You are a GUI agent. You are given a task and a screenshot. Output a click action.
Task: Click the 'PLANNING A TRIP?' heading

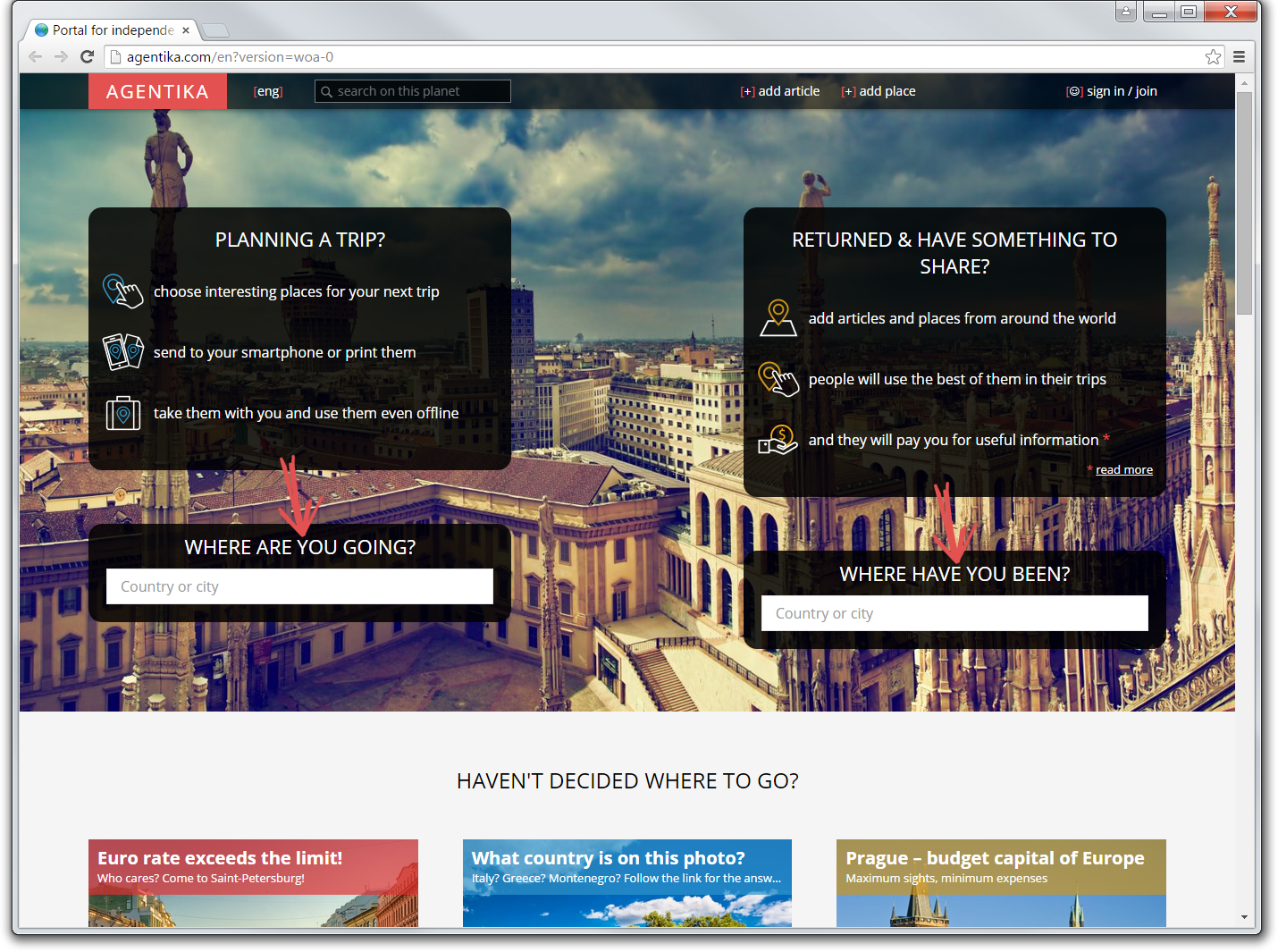coord(300,240)
